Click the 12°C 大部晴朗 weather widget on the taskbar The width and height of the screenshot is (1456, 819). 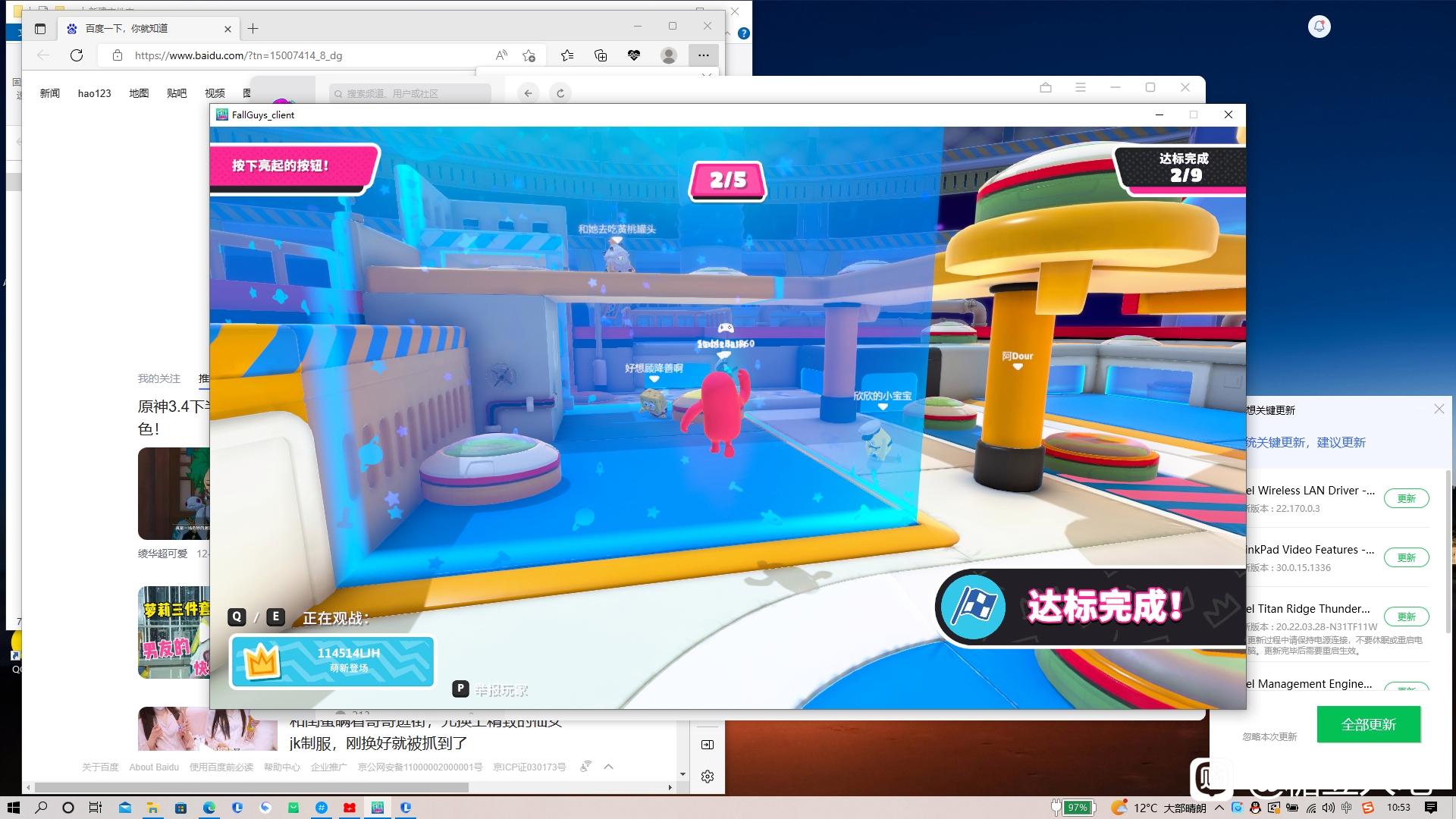1159,808
